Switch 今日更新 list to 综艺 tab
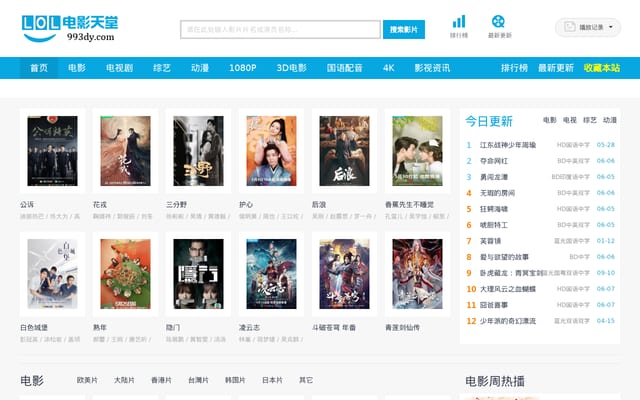Viewport: 640px width, 400px height. pos(590,120)
